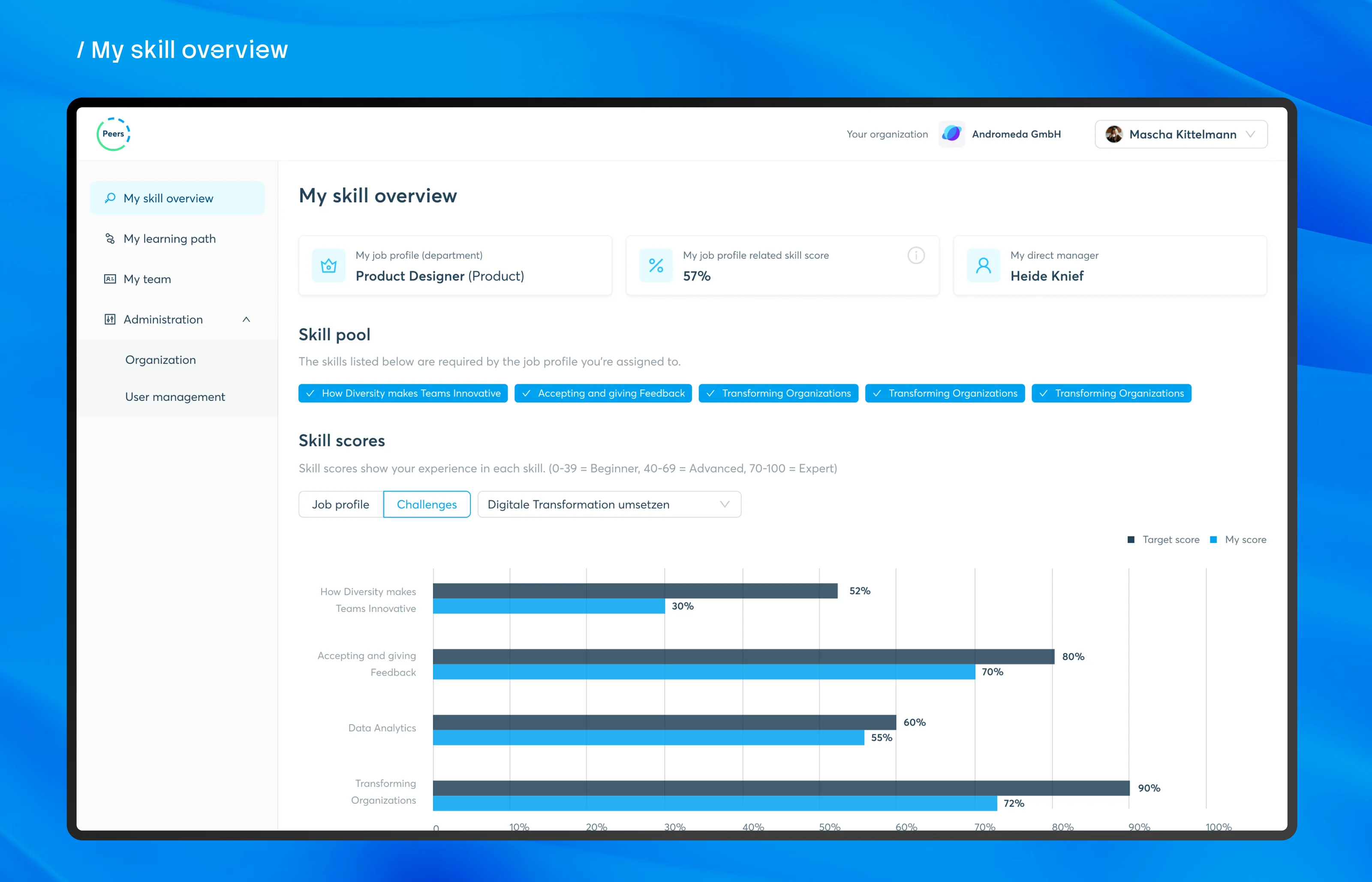1372x882 pixels.
Task: Click the percent icon on skill score card
Action: click(656, 265)
